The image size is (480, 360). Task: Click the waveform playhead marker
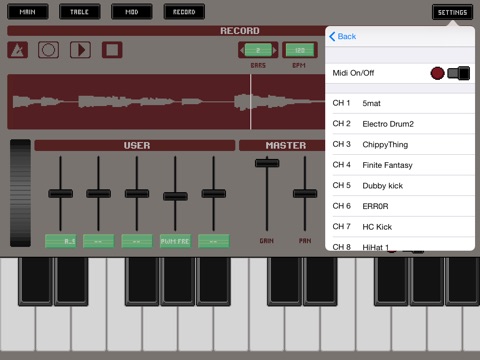point(251,102)
